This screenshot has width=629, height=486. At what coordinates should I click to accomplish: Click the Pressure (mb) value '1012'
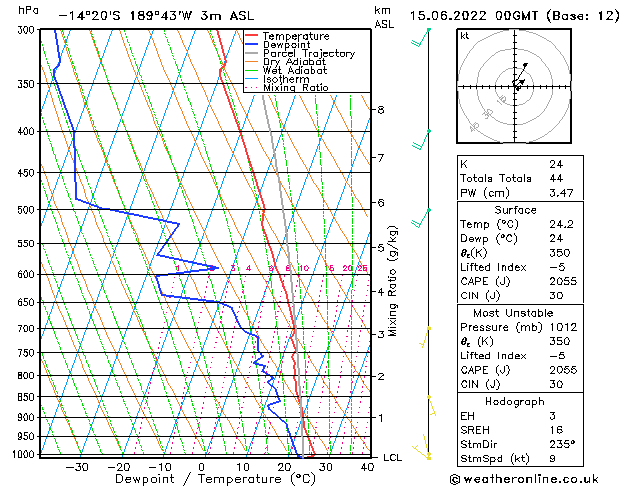563,327
